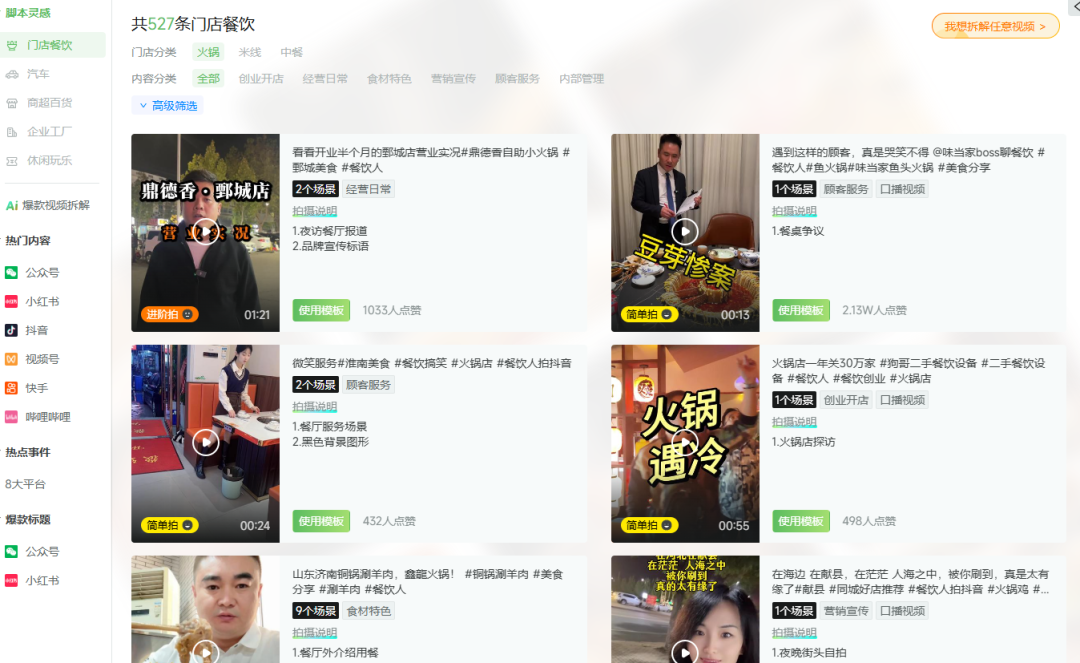The image size is (1080, 663).
Task: Open the 脚本灵感 header at top left
Action: [x=28, y=13]
